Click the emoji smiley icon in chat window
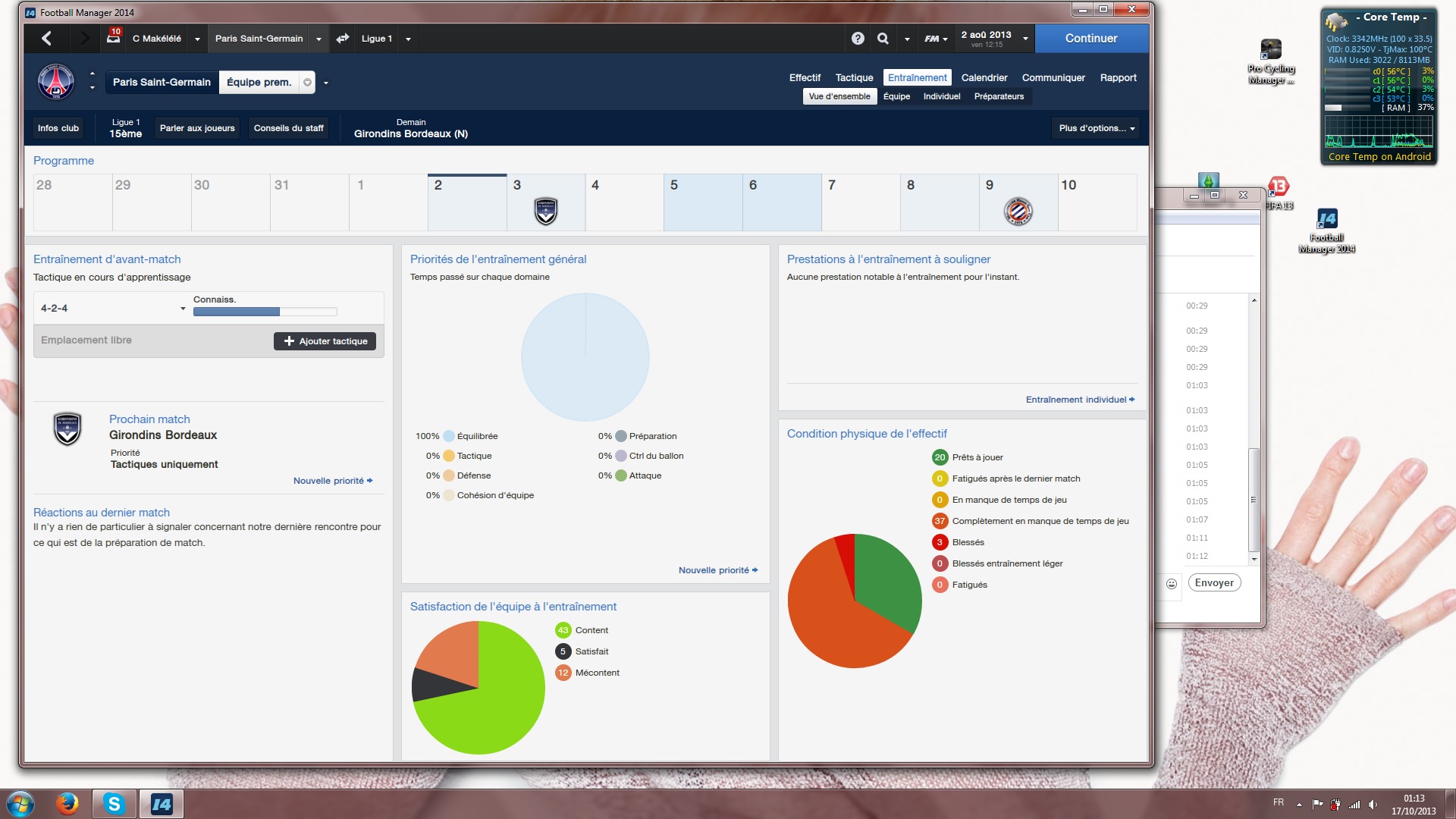The height and width of the screenshot is (819, 1456). point(1172,583)
